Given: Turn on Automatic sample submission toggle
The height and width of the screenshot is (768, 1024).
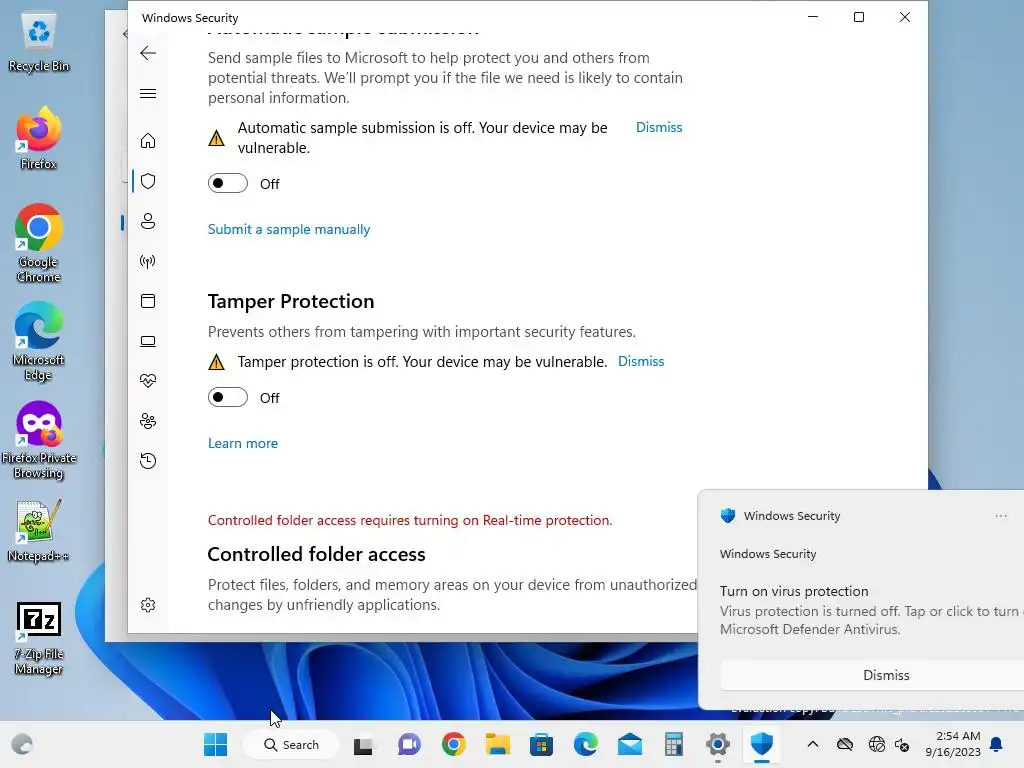Looking at the screenshot, I should 228,184.
